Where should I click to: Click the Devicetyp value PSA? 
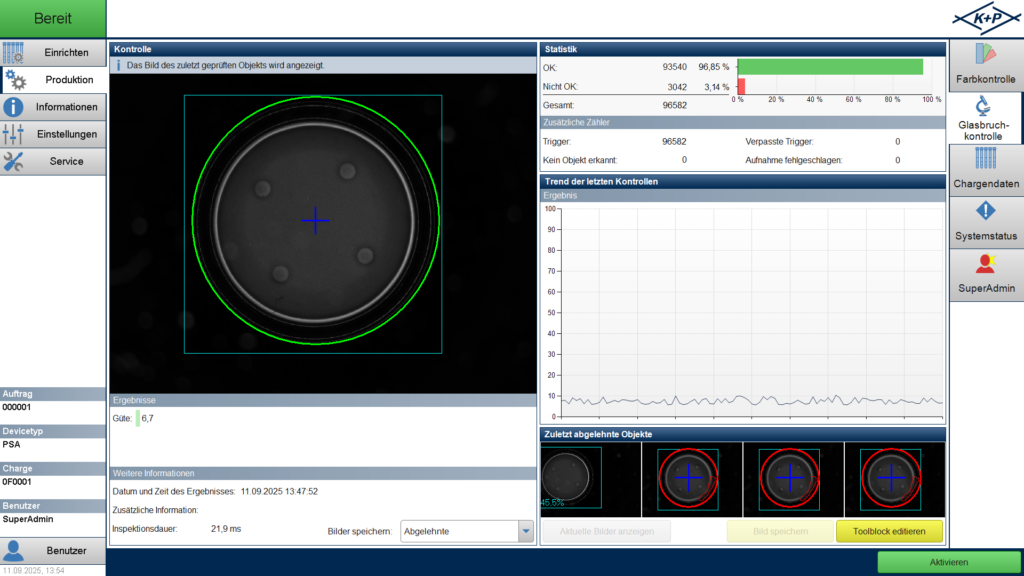(x=11, y=445)
